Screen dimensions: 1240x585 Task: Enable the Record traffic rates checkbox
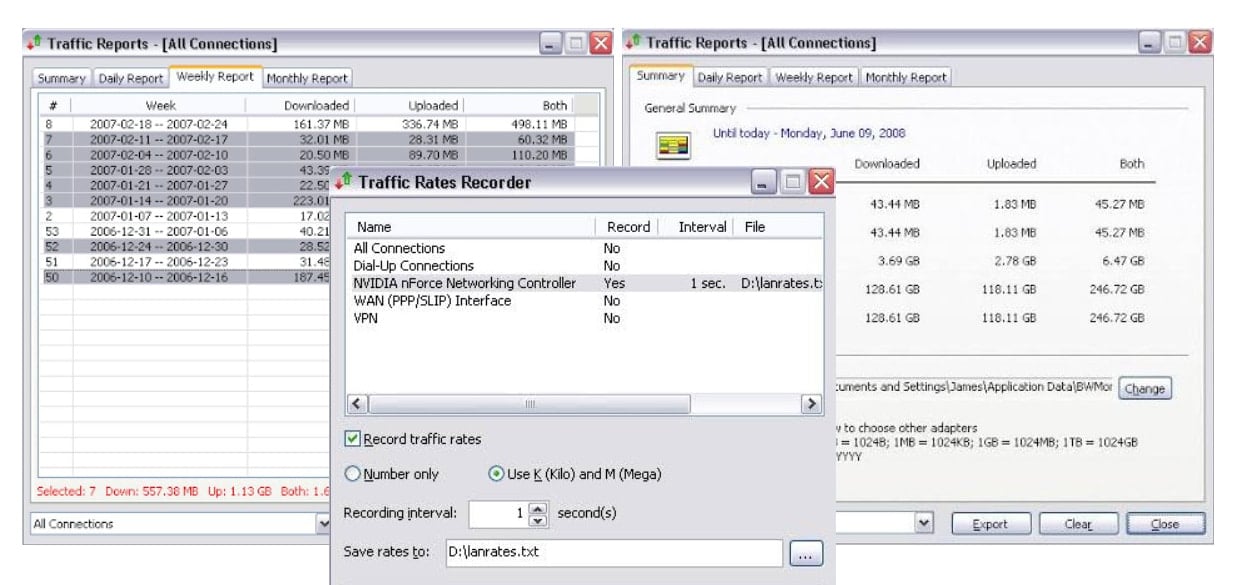pos(352,439)
